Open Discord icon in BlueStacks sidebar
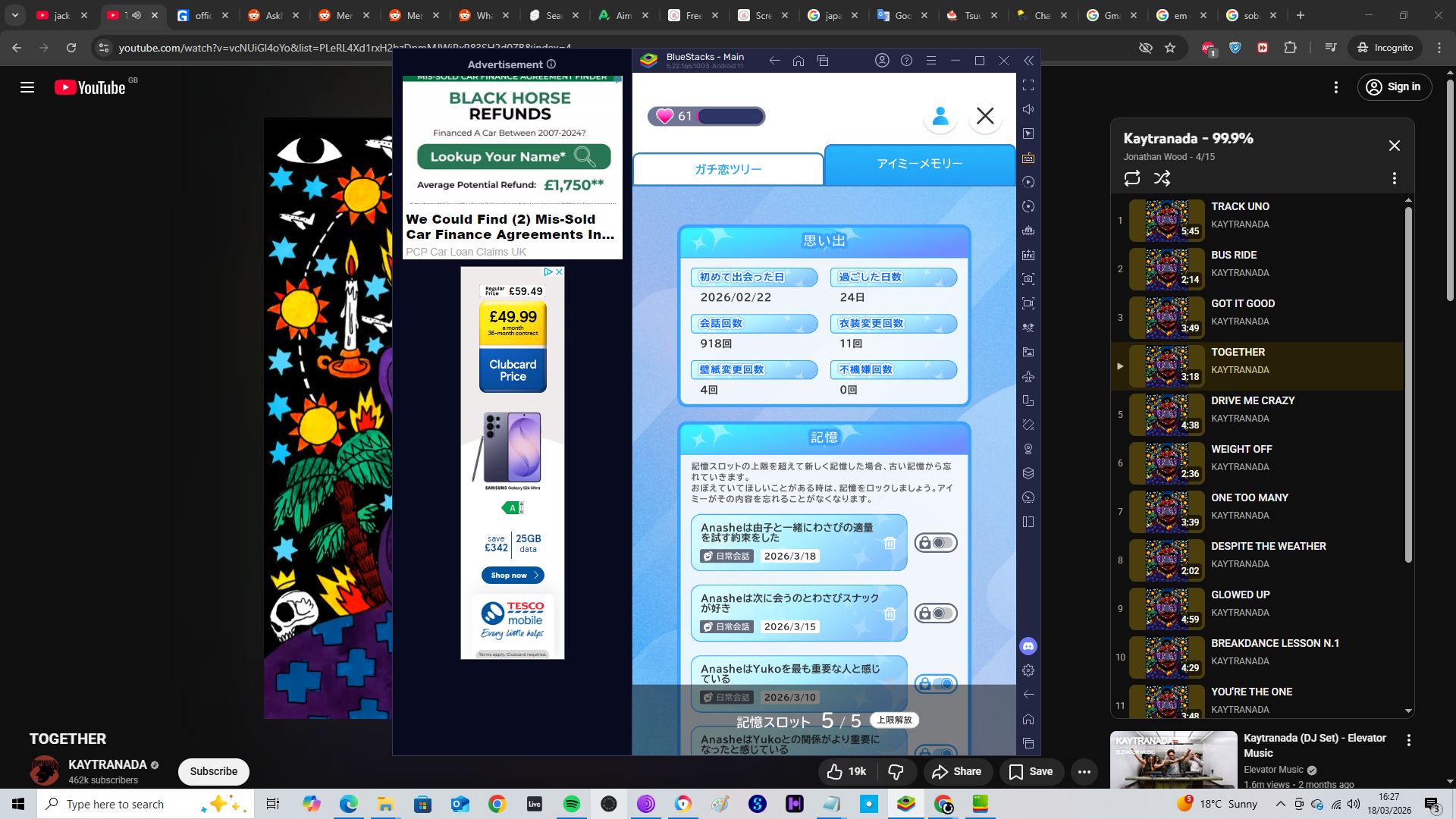 (1028, 646)
